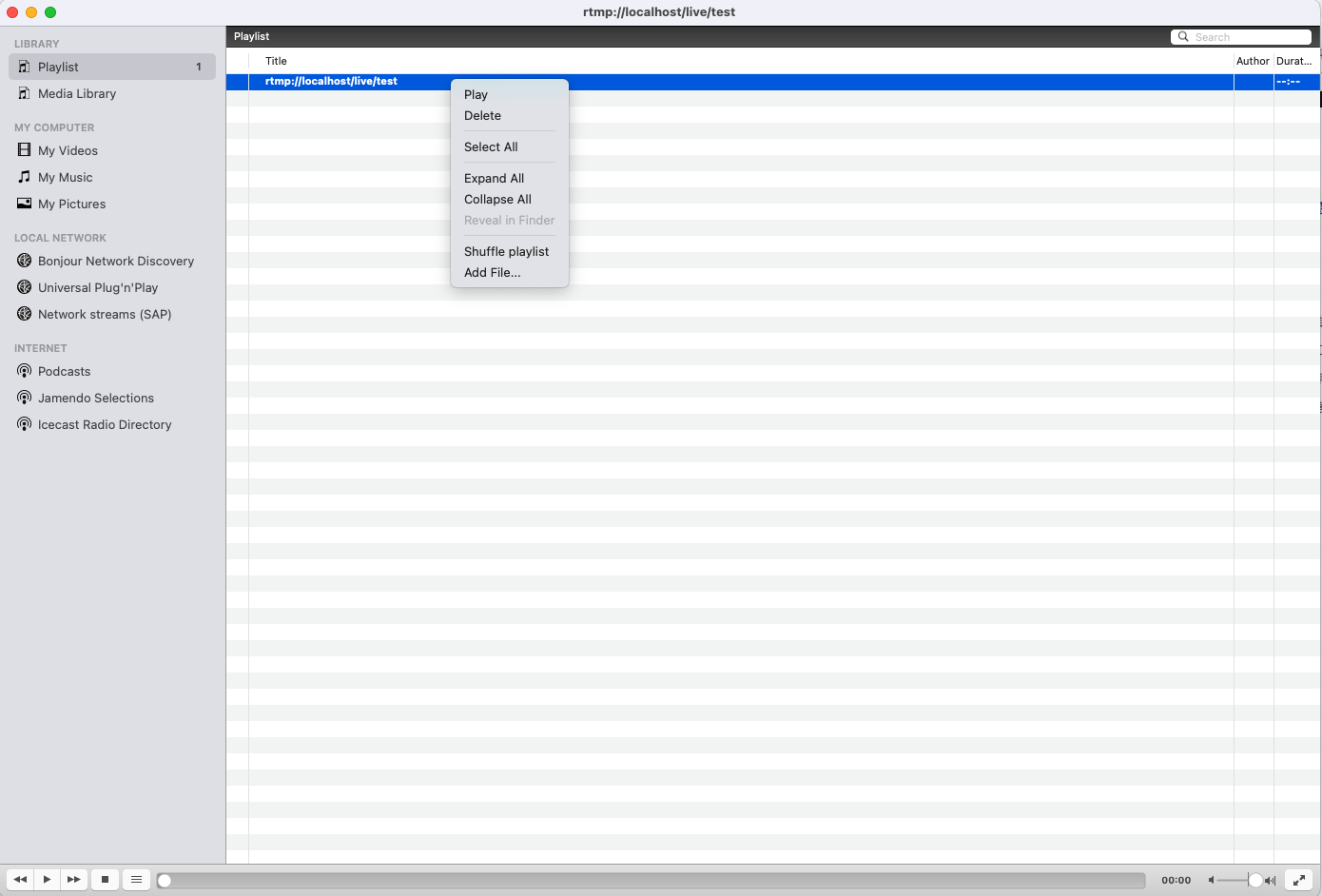Select My Videos in the sidebar

[x=68, y=150]
